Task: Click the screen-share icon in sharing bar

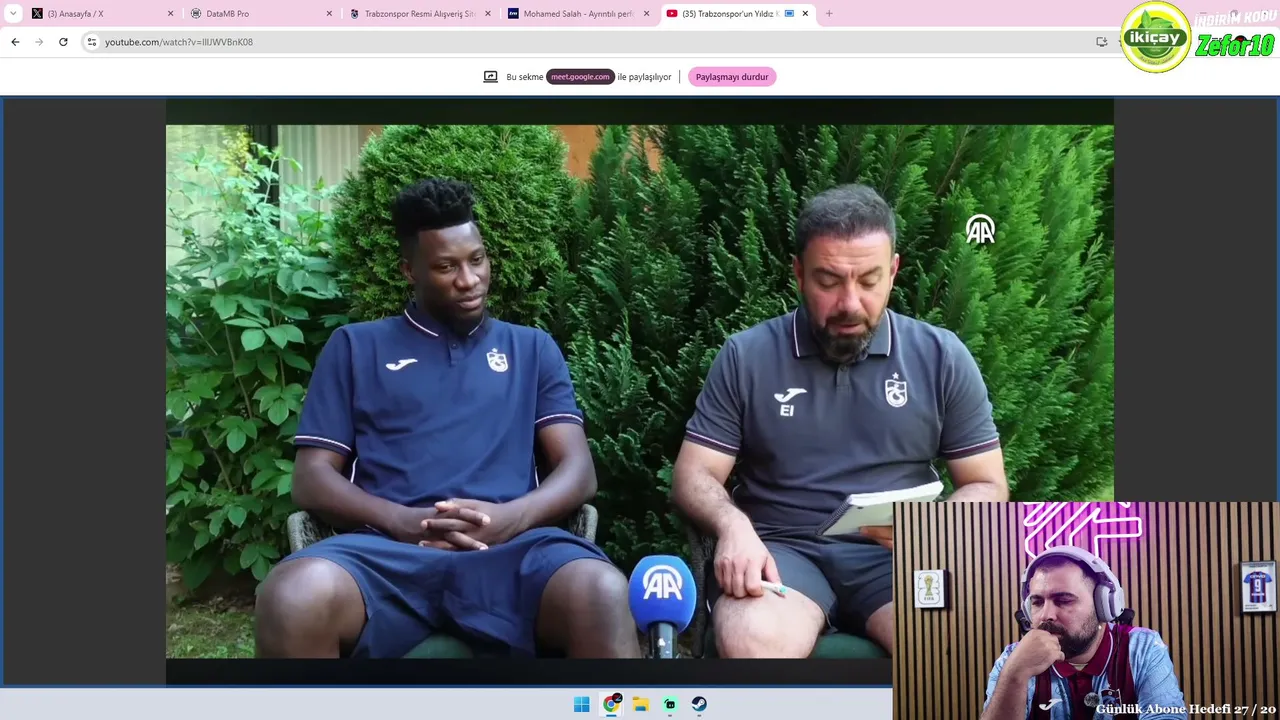Action: pos(490,77)
